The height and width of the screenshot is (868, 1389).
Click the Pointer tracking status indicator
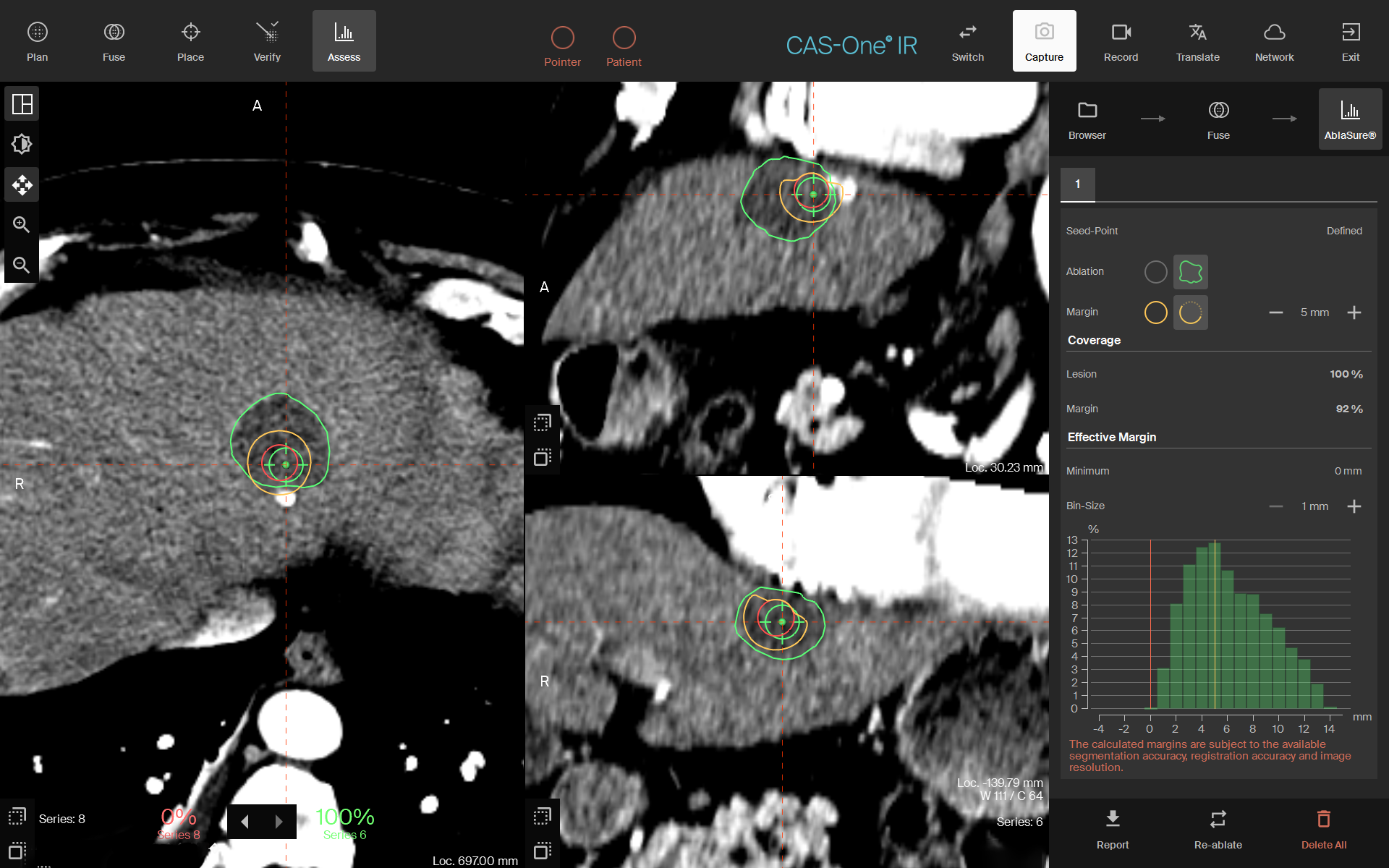pos(562,47)
